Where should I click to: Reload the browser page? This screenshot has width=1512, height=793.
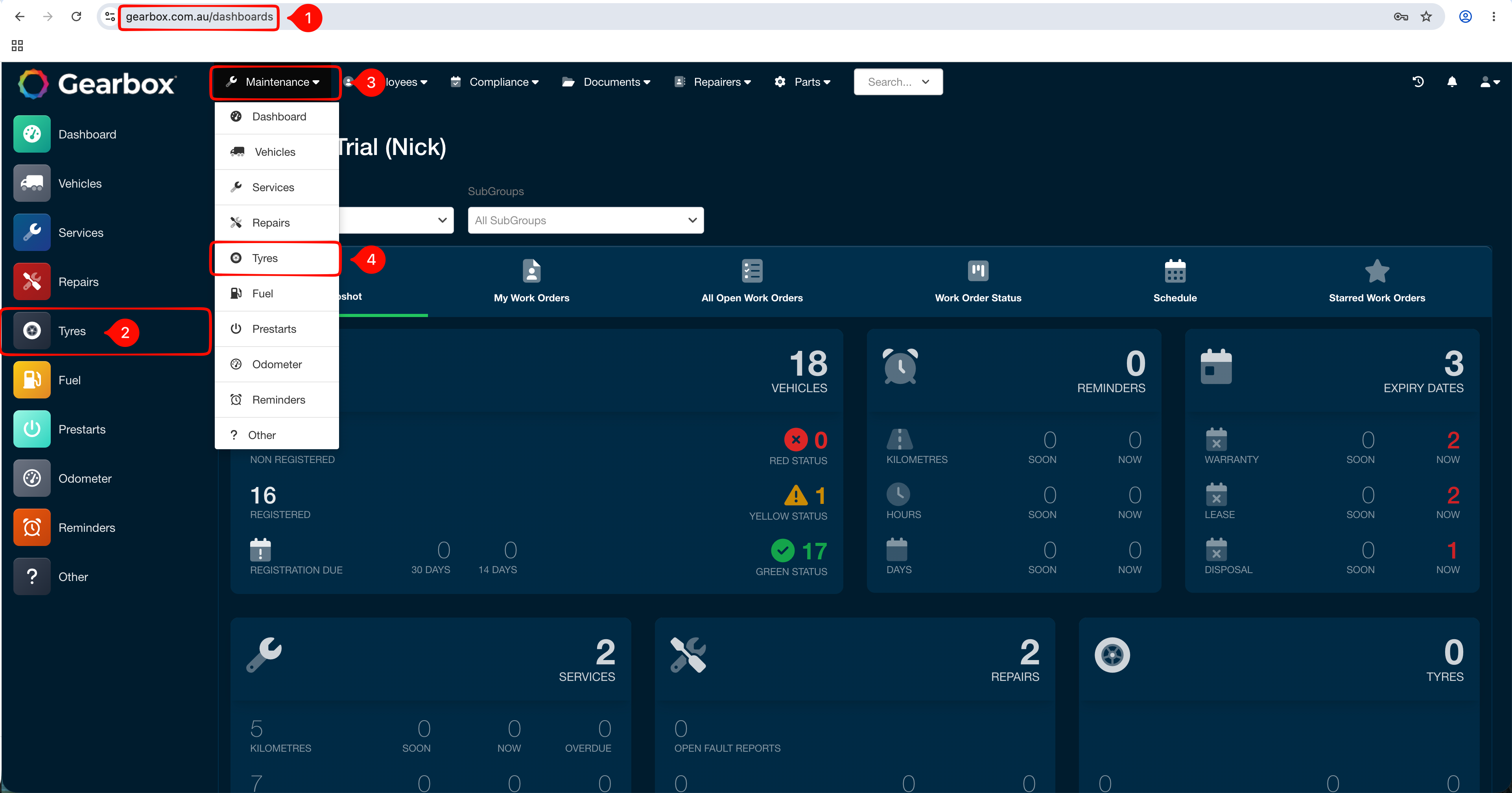coord(76,17)
